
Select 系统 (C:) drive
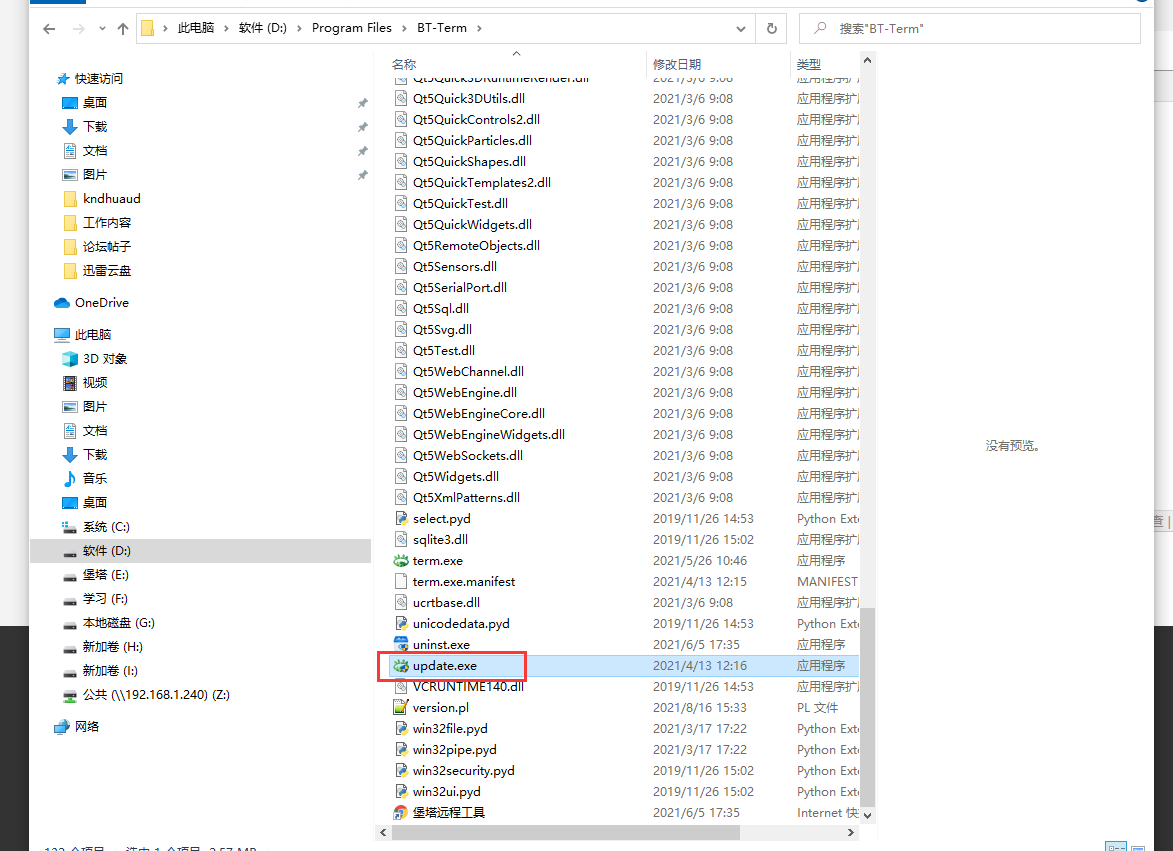[106, 526]
